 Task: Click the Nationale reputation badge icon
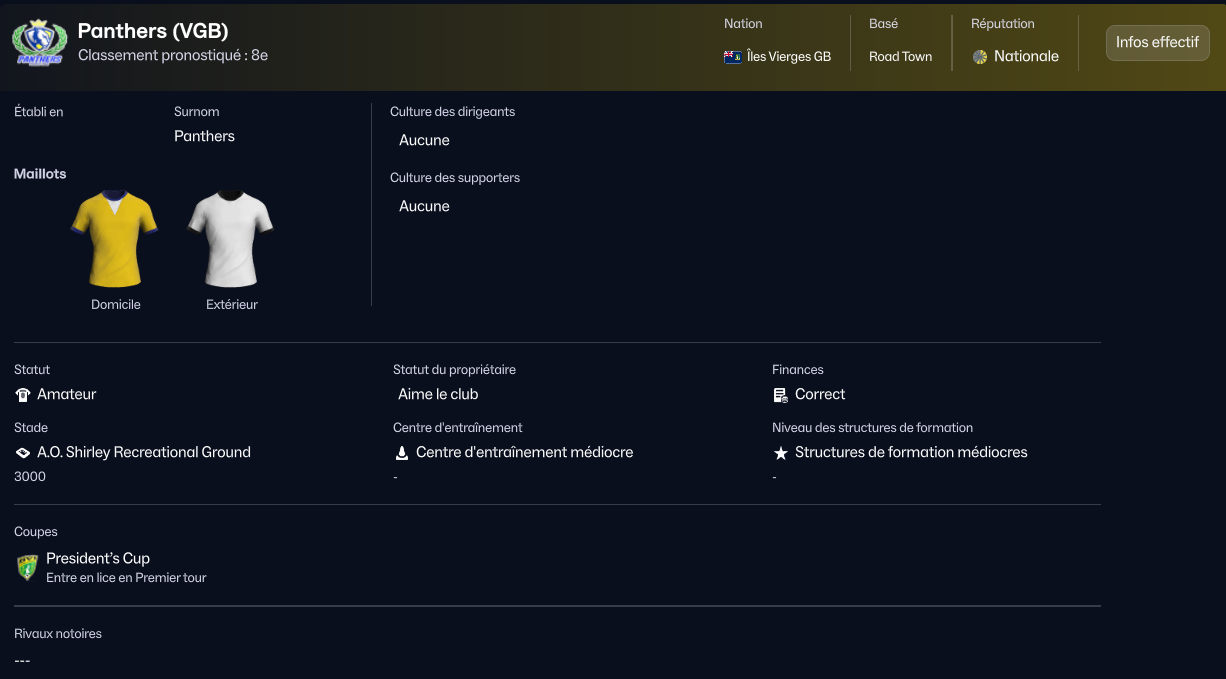[x=980, y=57]
